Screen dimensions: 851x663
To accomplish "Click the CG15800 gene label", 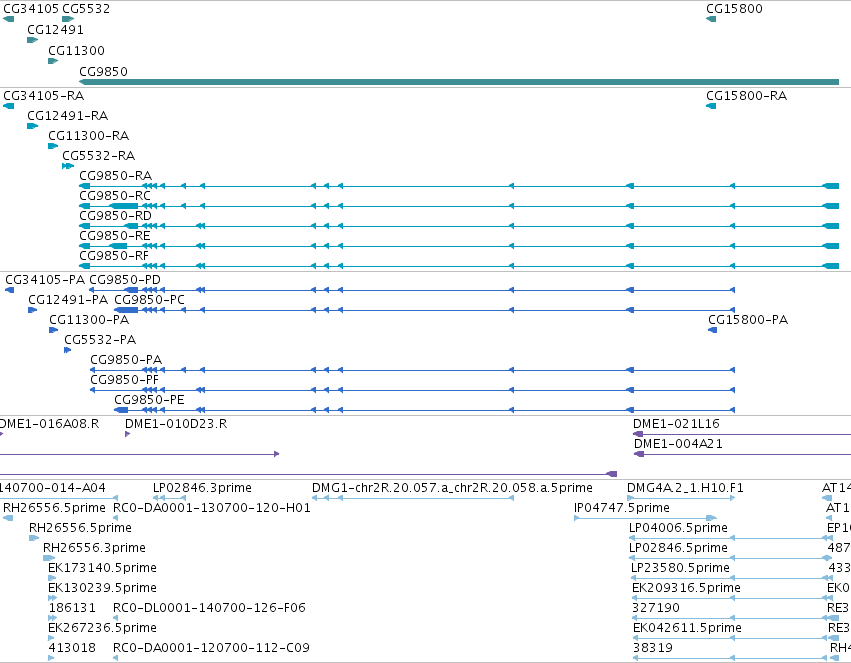I will 734,9.
